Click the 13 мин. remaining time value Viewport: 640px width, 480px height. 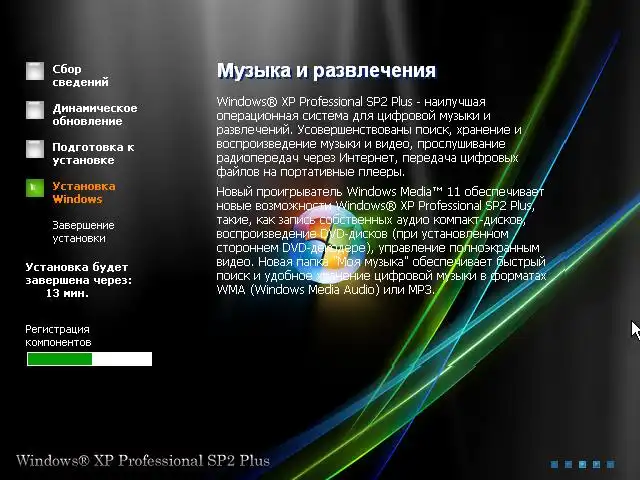pos(67,293)
